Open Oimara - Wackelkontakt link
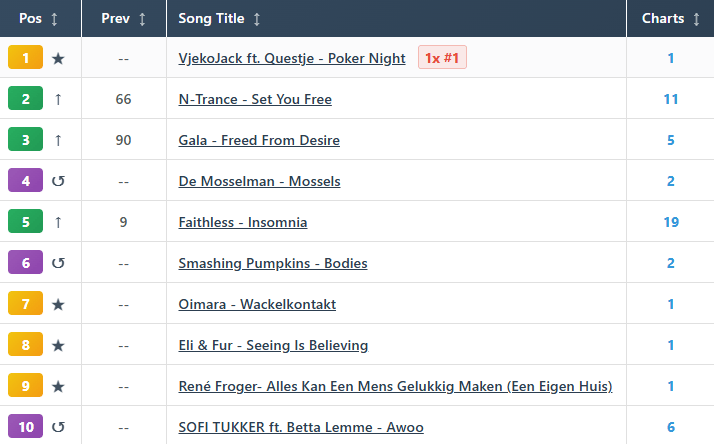 click(257, 304)
